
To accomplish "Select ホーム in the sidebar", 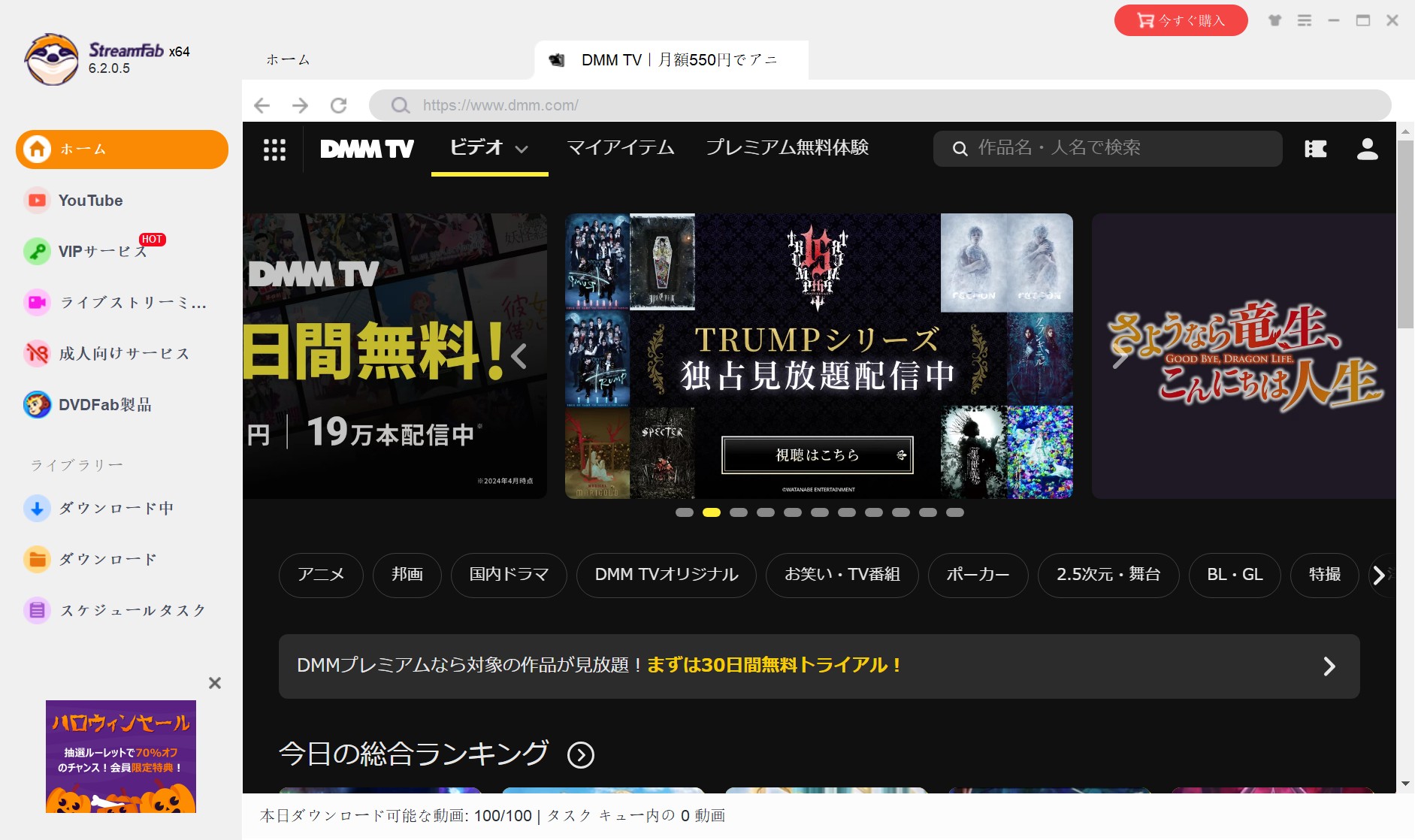I will pos(122,150).
